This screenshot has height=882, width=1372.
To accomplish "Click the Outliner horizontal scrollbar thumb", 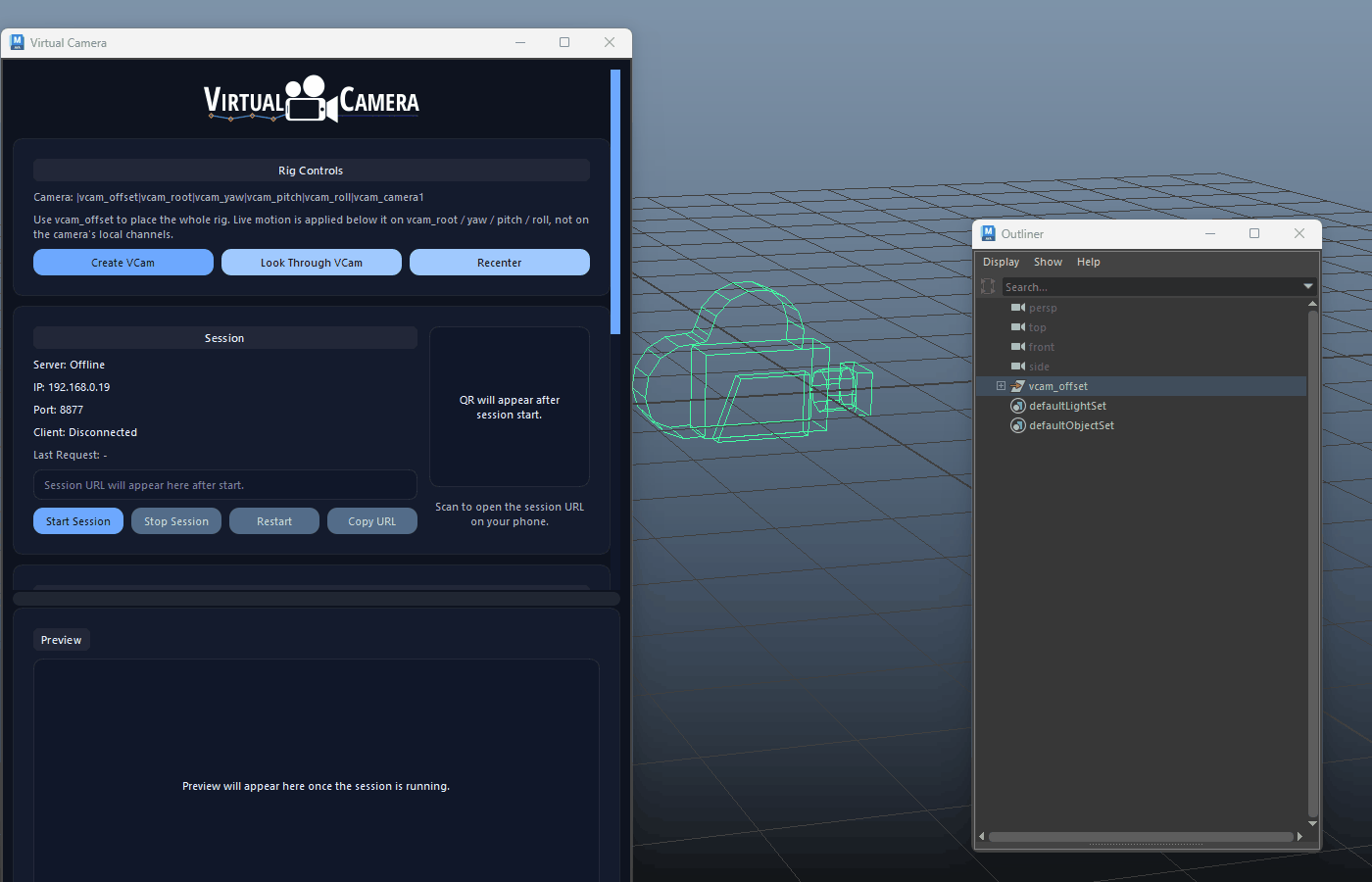I will point(1141,837).
